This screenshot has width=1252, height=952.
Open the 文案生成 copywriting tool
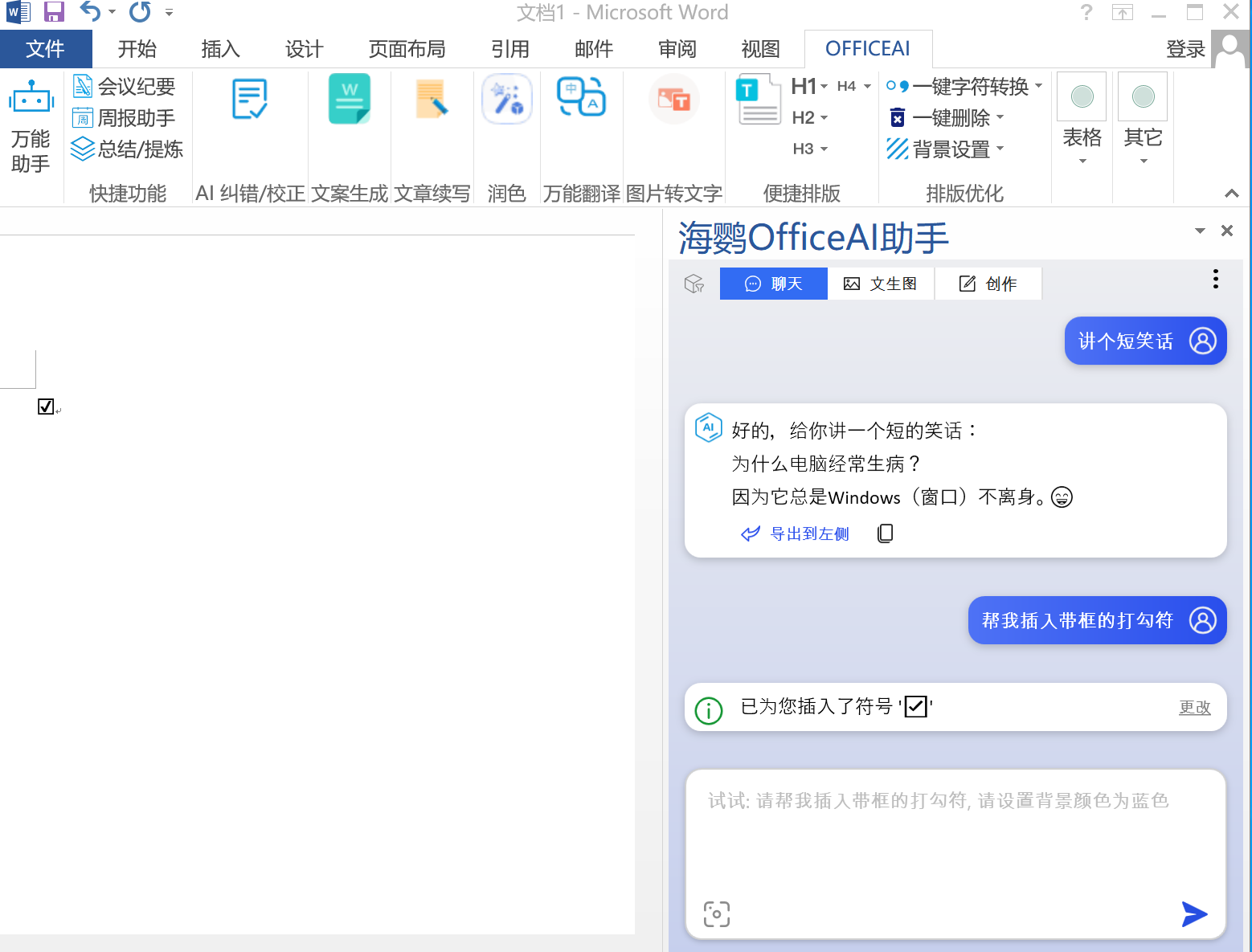click(350, 99)
